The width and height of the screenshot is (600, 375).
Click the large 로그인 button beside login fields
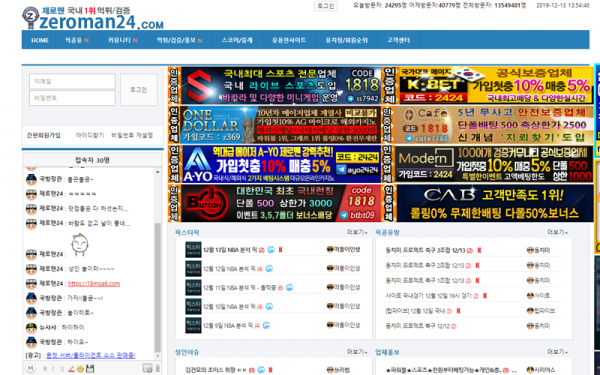(139, 90)
